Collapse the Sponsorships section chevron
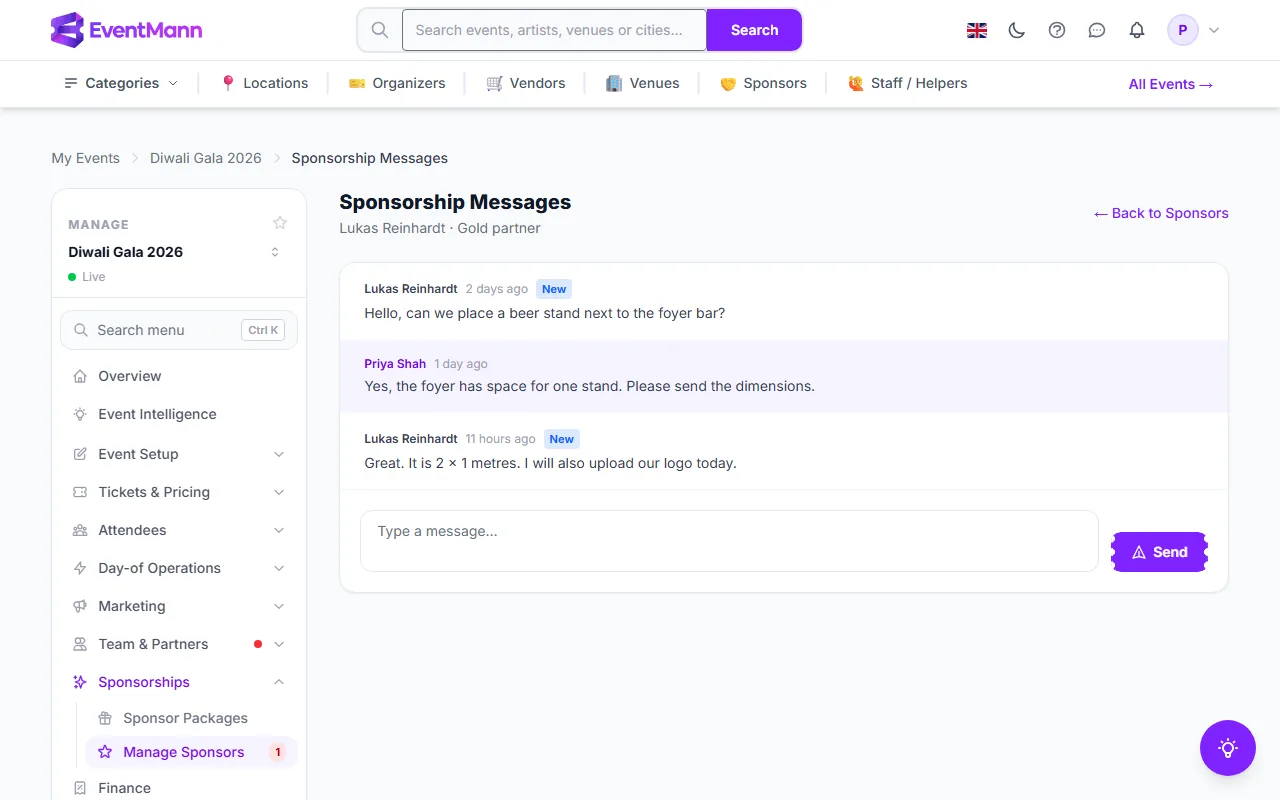The width and height of the screenshot is (1280, 800). click(x=279, y=682)
